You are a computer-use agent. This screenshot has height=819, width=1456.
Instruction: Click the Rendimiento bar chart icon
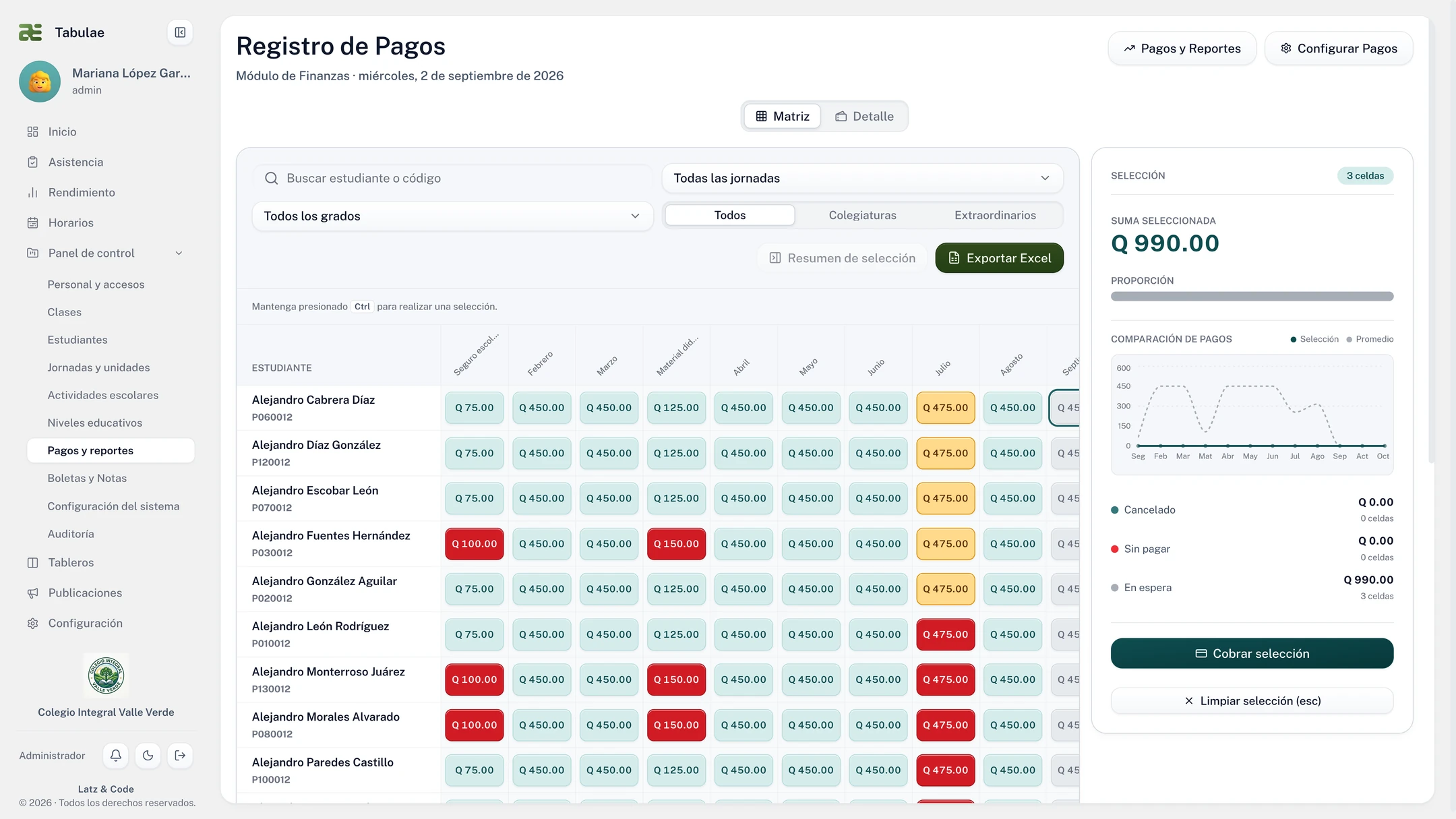(x=32, y=193)
